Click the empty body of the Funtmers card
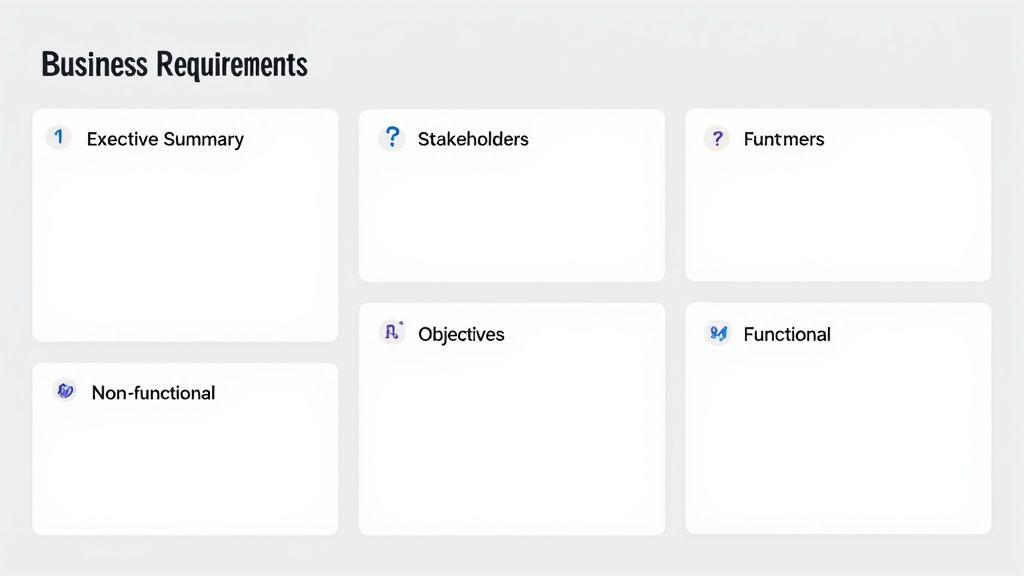 (838, 215)
